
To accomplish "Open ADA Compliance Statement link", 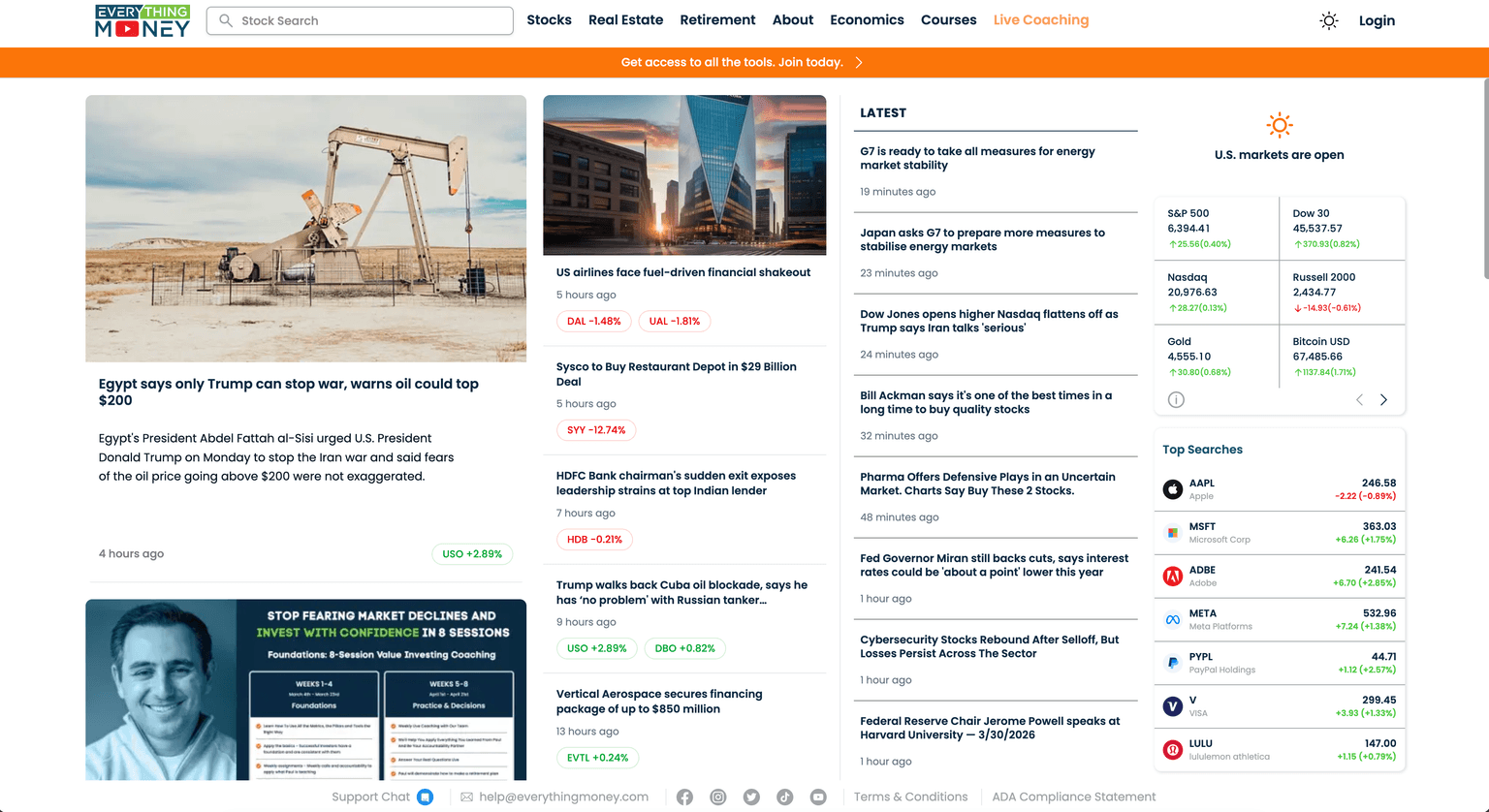I will point(1074,796).
